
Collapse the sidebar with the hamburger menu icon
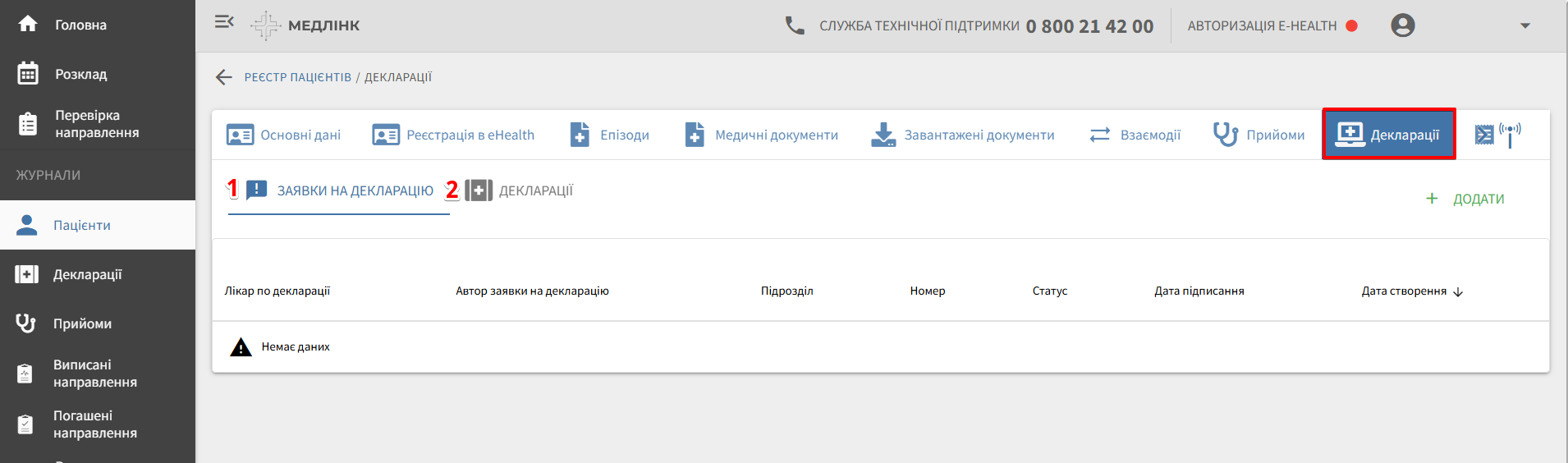point(224,22)
